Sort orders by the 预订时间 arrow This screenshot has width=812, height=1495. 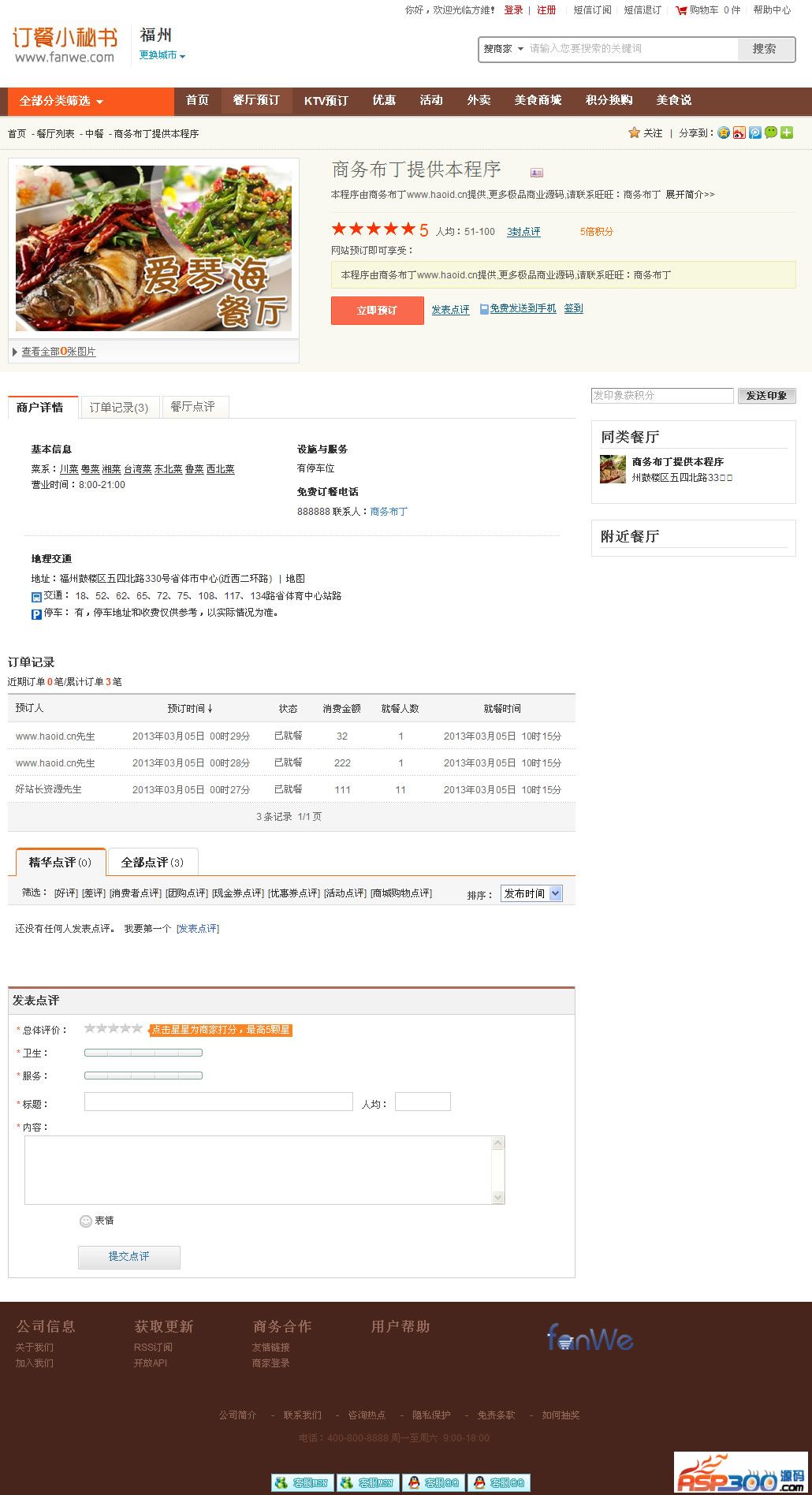point(210,708)
